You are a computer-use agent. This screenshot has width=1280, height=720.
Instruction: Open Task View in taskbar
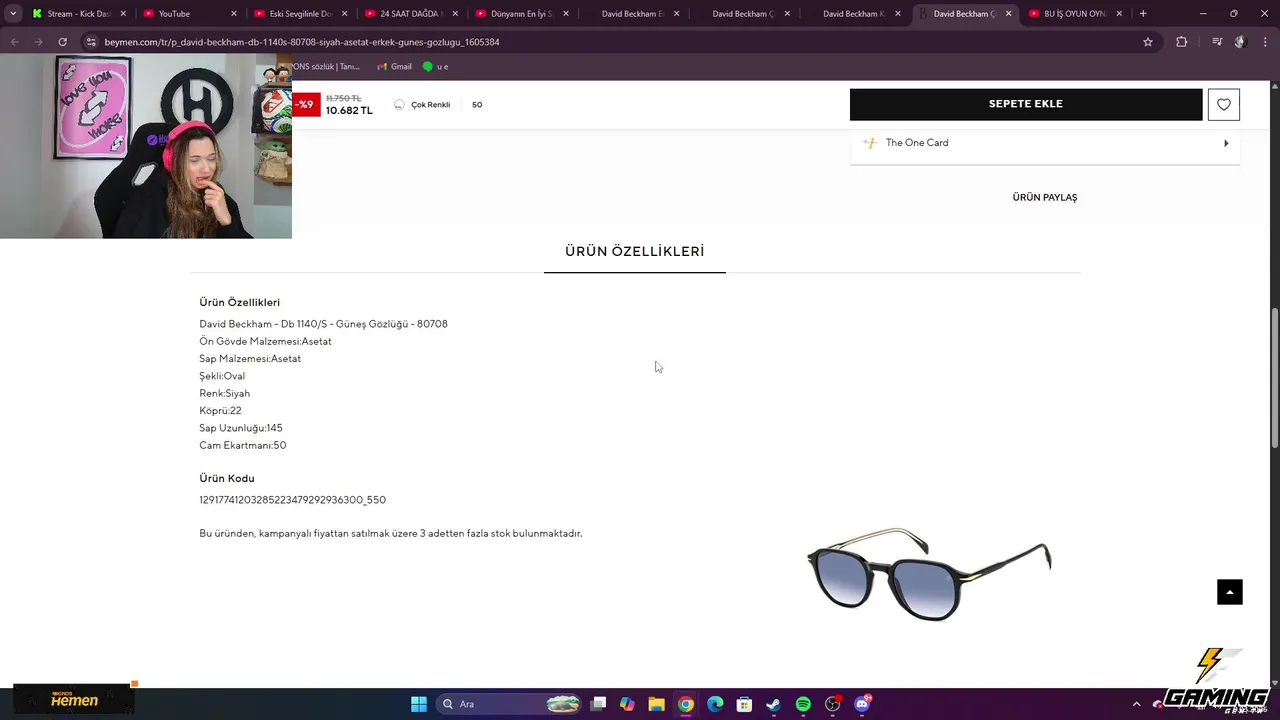point(598,704)
